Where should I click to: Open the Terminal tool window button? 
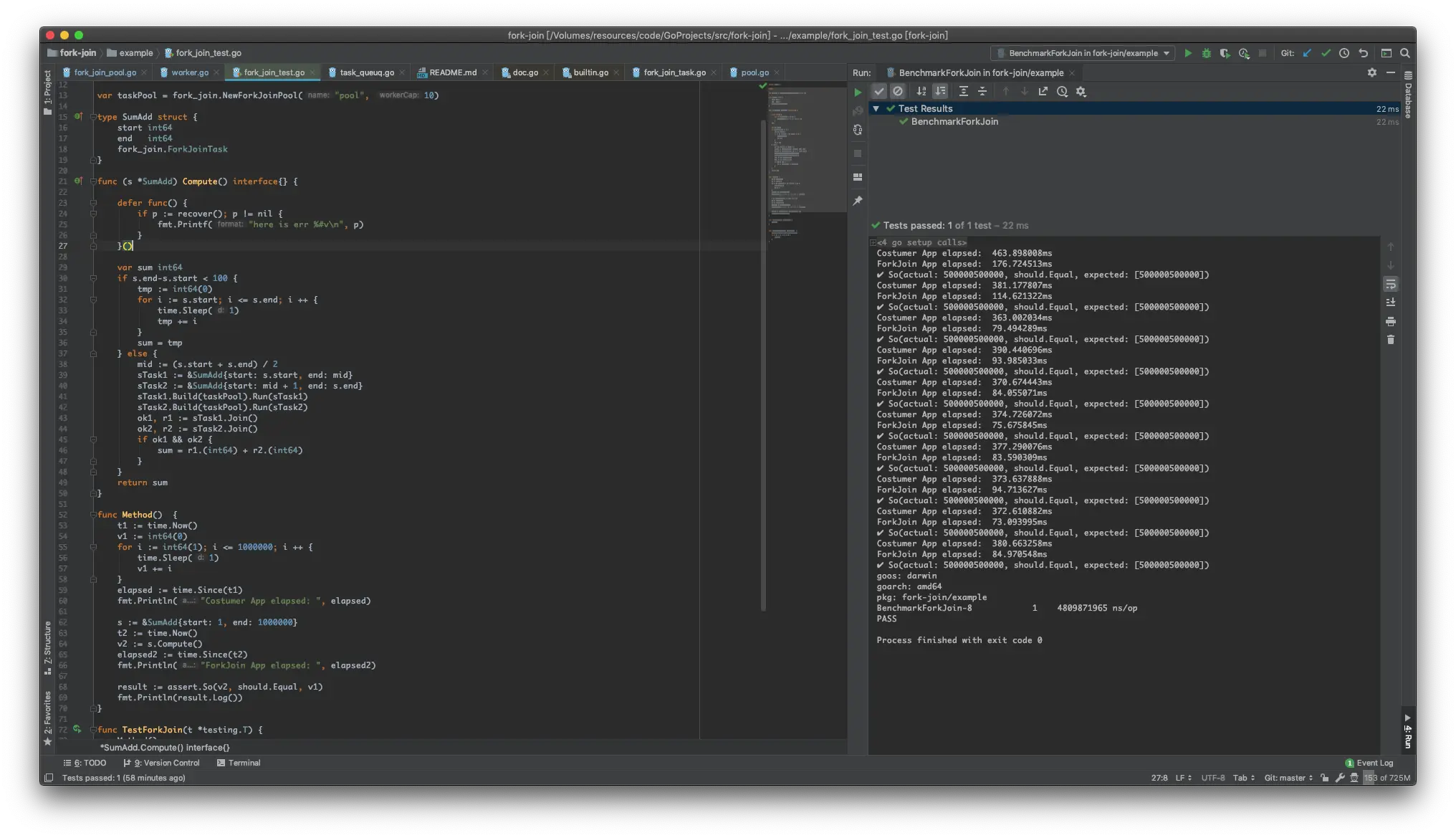(239, 763)
